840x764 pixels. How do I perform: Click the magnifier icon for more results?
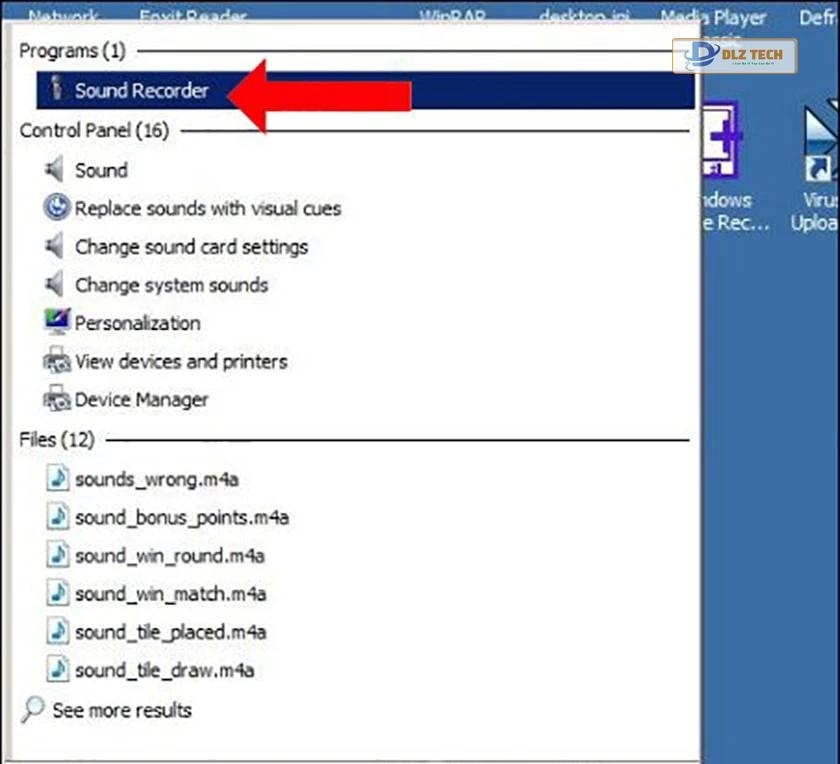click(33, 710)
